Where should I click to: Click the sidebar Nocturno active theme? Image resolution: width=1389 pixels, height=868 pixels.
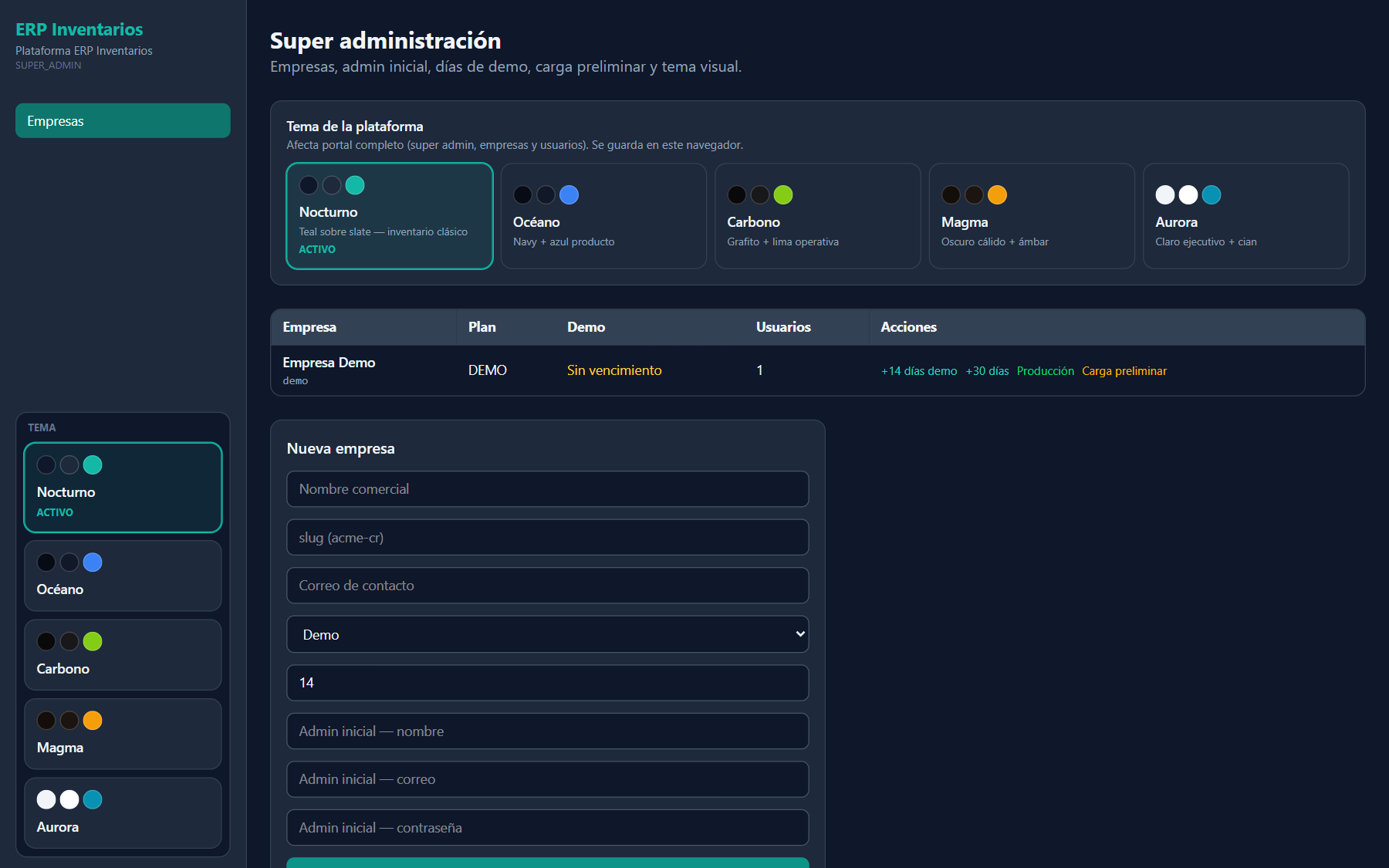pyautogui.click(x=123, y=488)
